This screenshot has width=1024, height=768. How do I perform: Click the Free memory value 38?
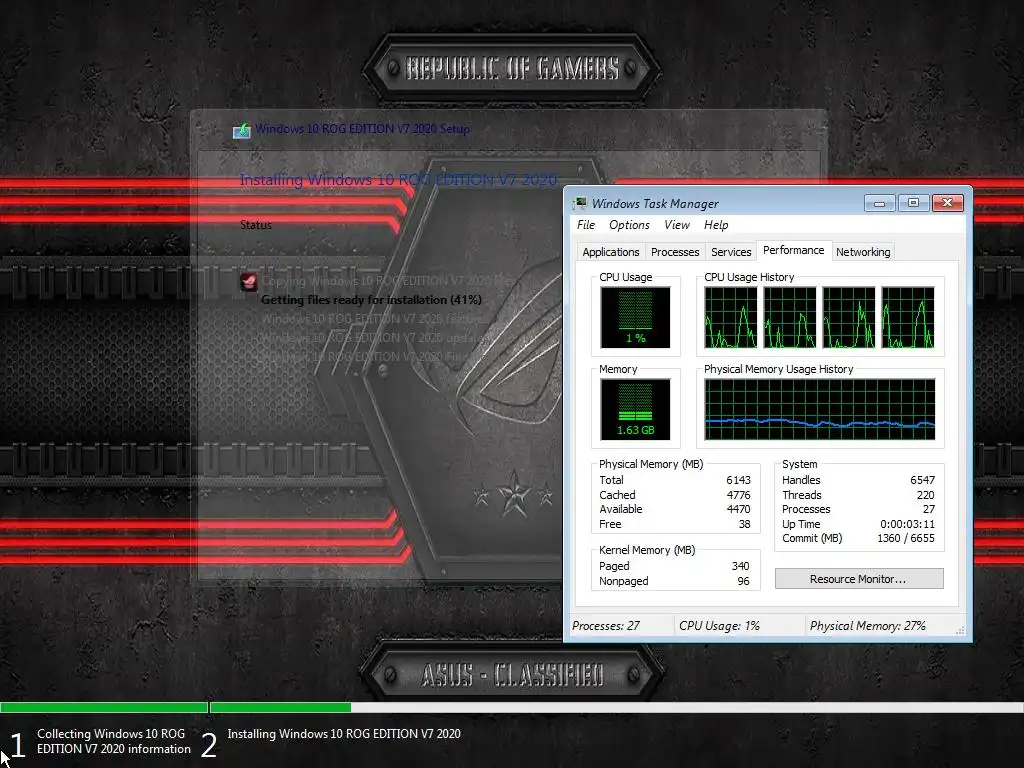coord(744,524)
